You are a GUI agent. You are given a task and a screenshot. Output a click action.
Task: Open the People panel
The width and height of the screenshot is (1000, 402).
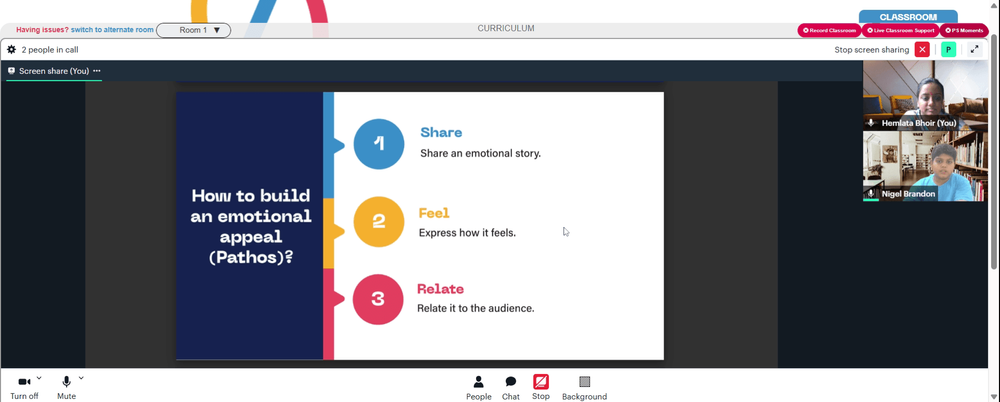pos(478,388)
